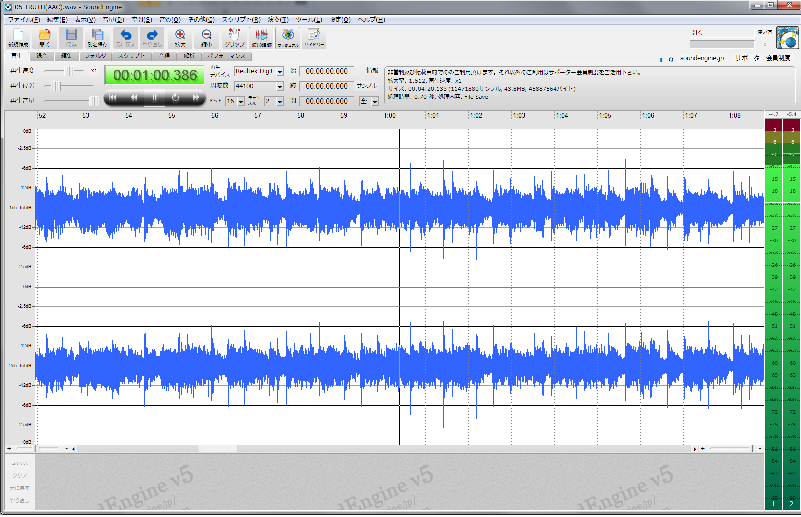
Task: Click the scrollbar's right arrow under waveform
Action: pos(694,449)
